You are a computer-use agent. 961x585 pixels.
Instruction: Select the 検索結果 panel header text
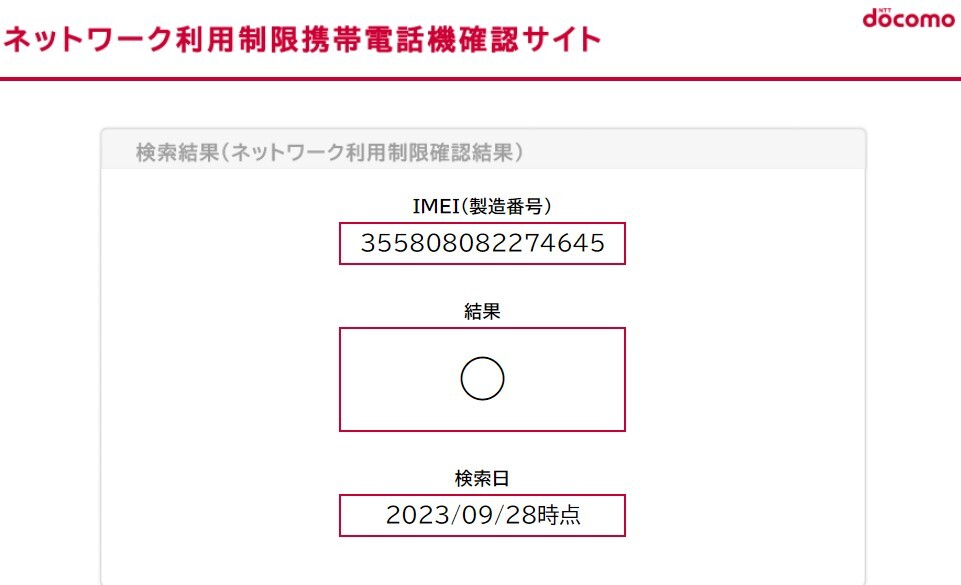(331, 153)
